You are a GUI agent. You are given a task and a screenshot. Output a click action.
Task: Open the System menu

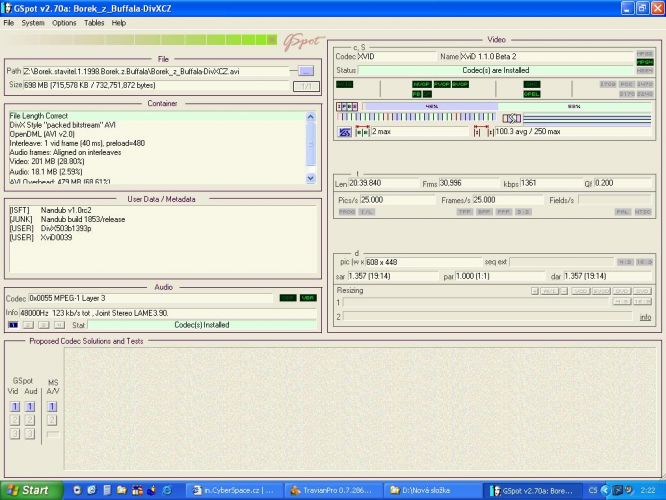(33, 23)
